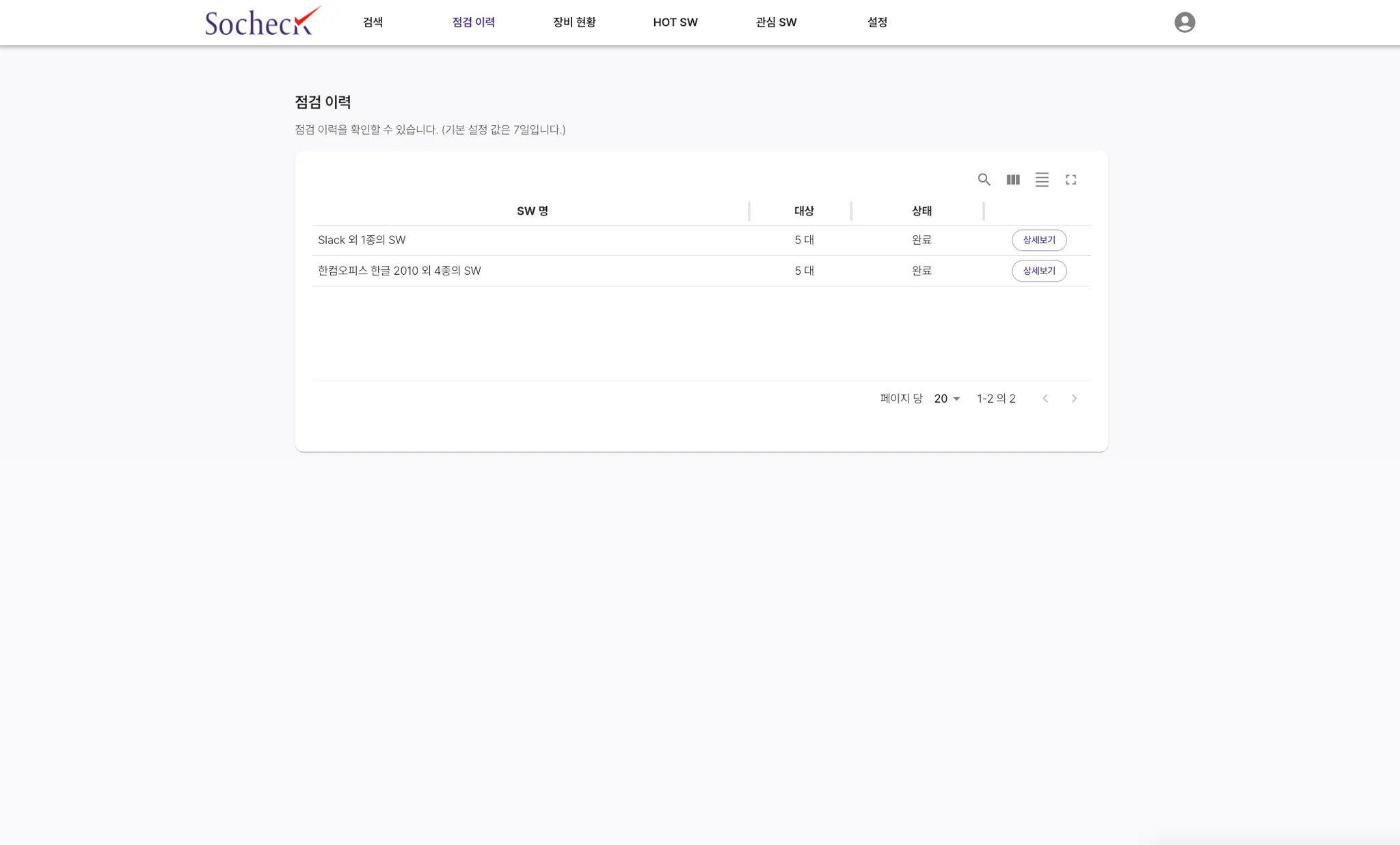This screenshot has height=845, width=1400.
Task: Open the 검색 menu
Action: pyautogui.click(x=373, y=23)
